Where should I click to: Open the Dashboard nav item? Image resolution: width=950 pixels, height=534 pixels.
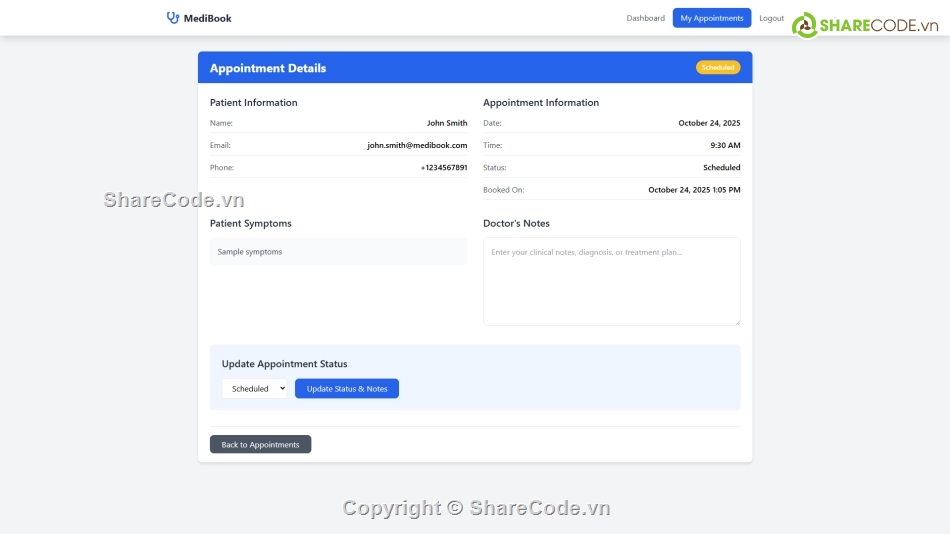click(645, 18)
